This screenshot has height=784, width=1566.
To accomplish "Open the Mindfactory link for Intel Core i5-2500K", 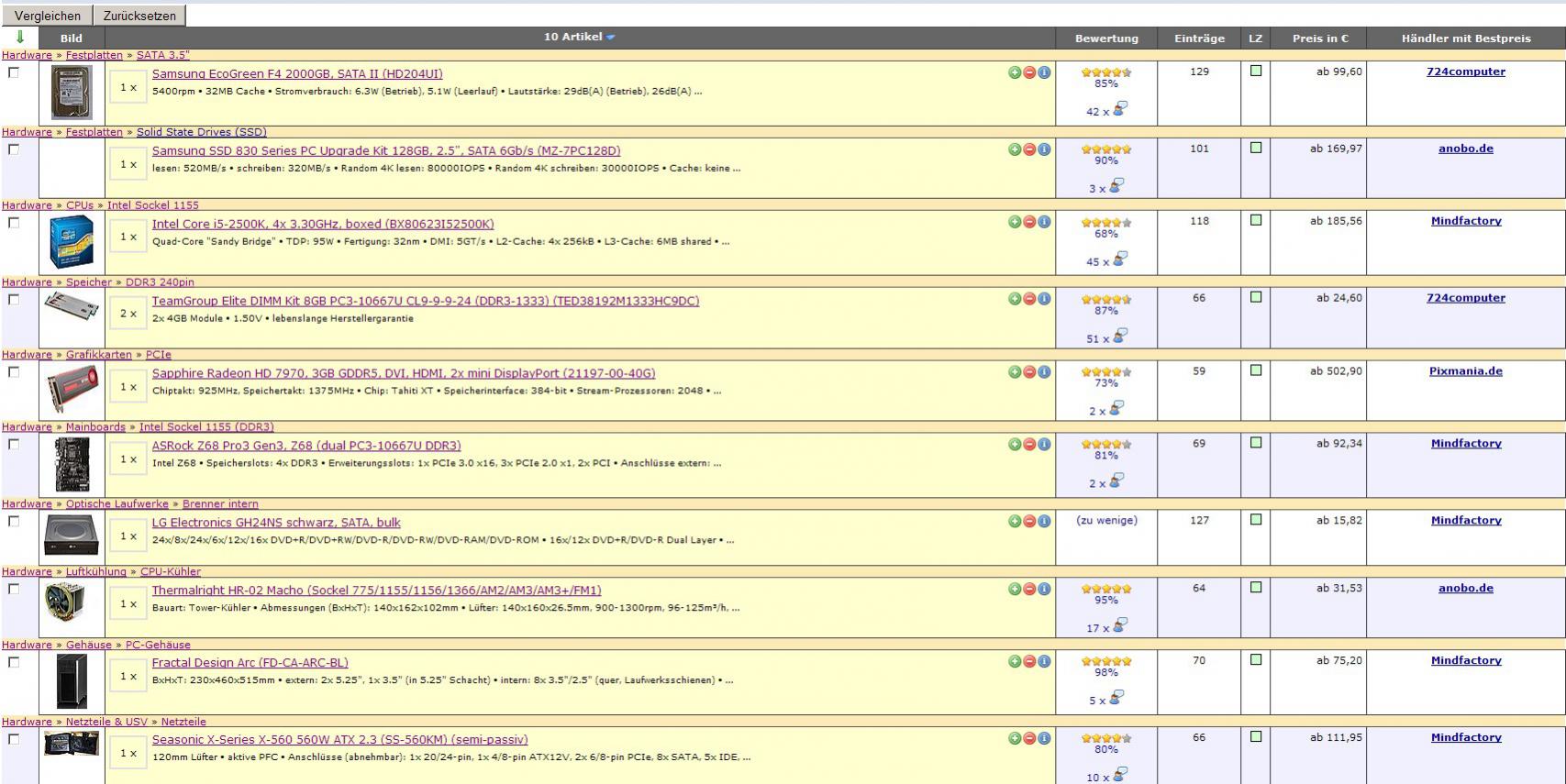I will pyautogui.click(x=1466, y=221).
